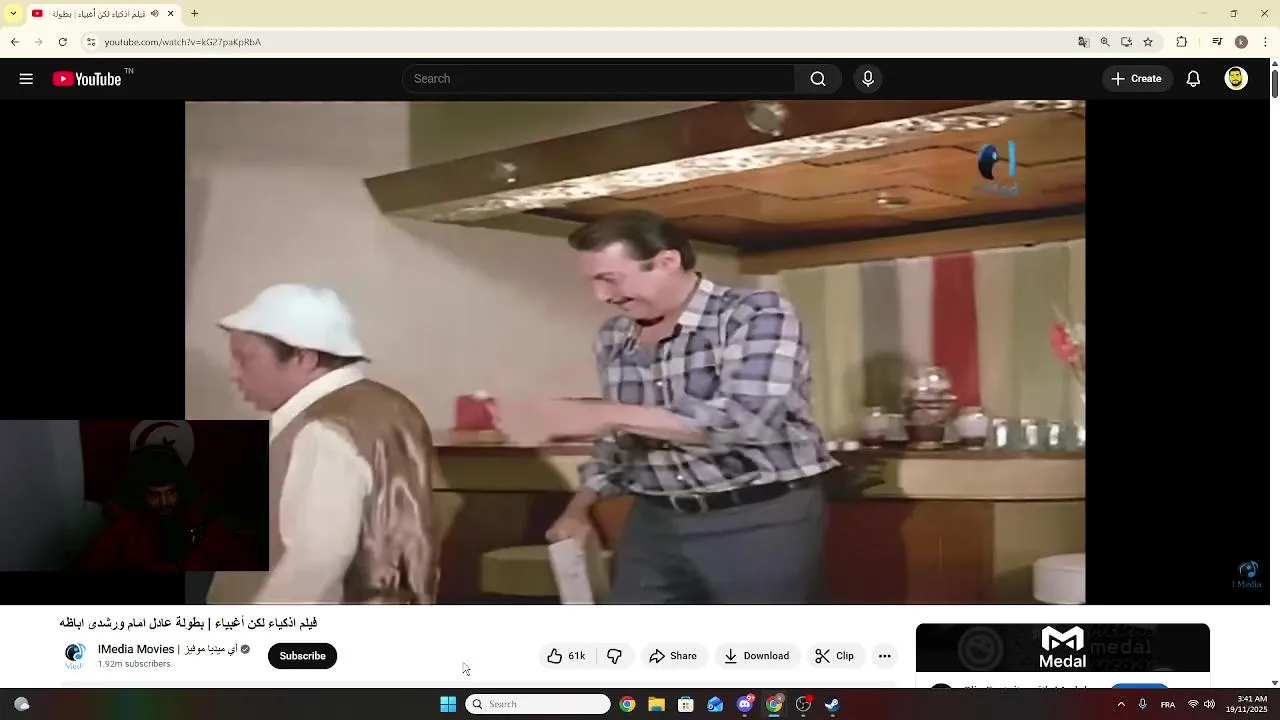
Task: Click the Share button
Action: coord(672,656)
